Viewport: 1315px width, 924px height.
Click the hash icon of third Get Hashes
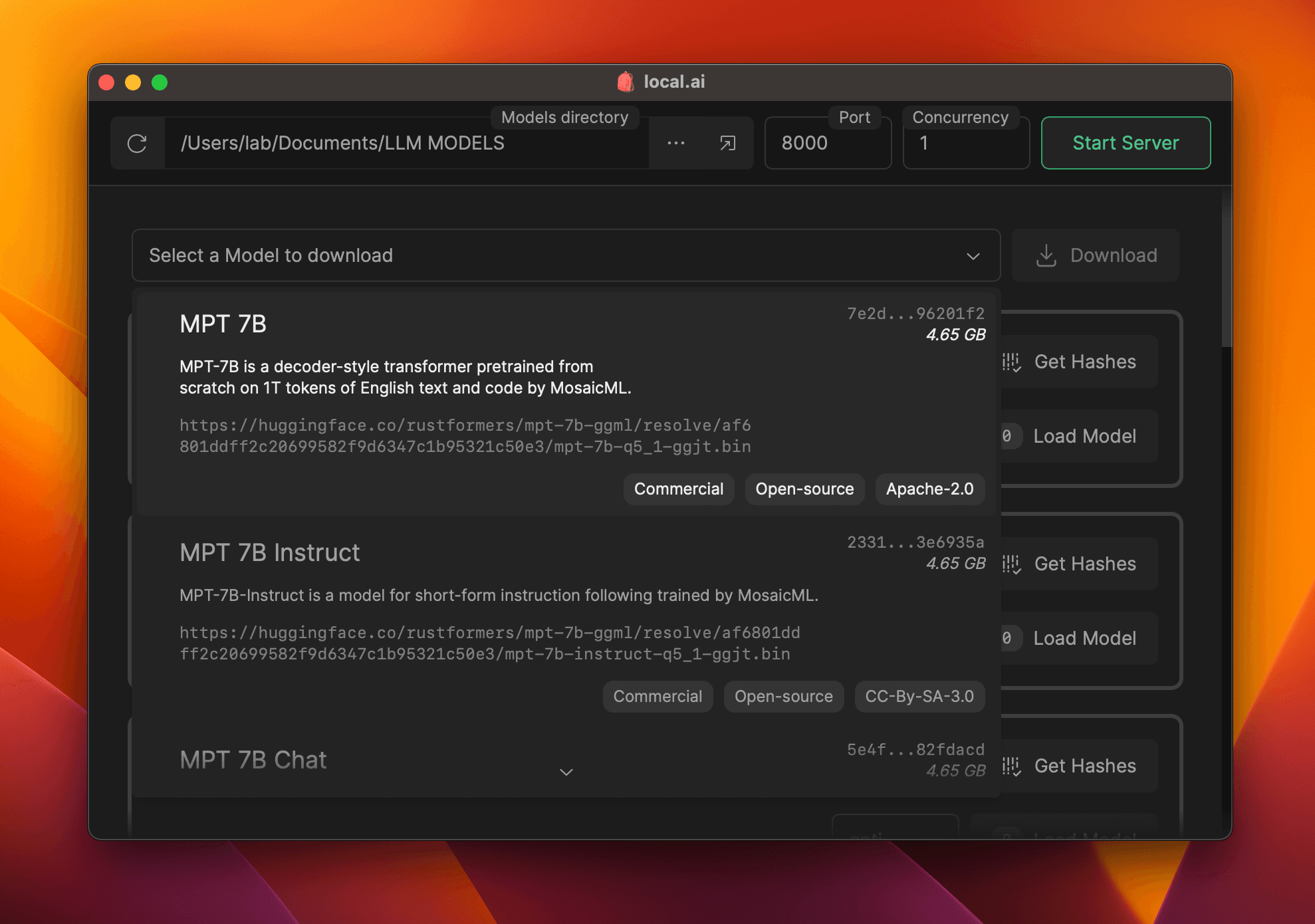click(1012, 766)
